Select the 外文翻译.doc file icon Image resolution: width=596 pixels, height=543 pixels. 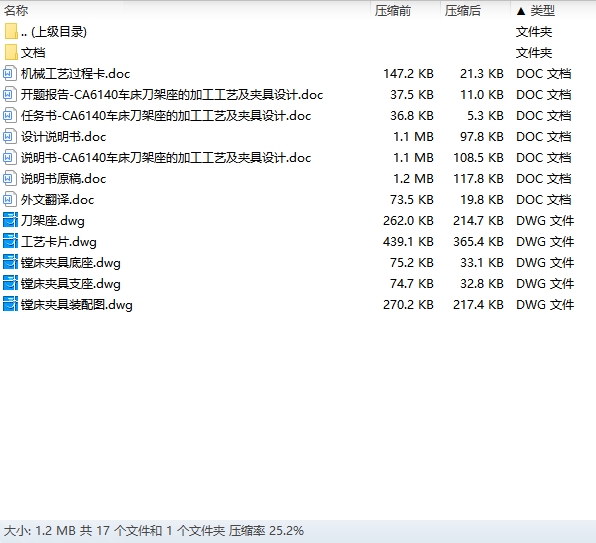pos(10,199)
